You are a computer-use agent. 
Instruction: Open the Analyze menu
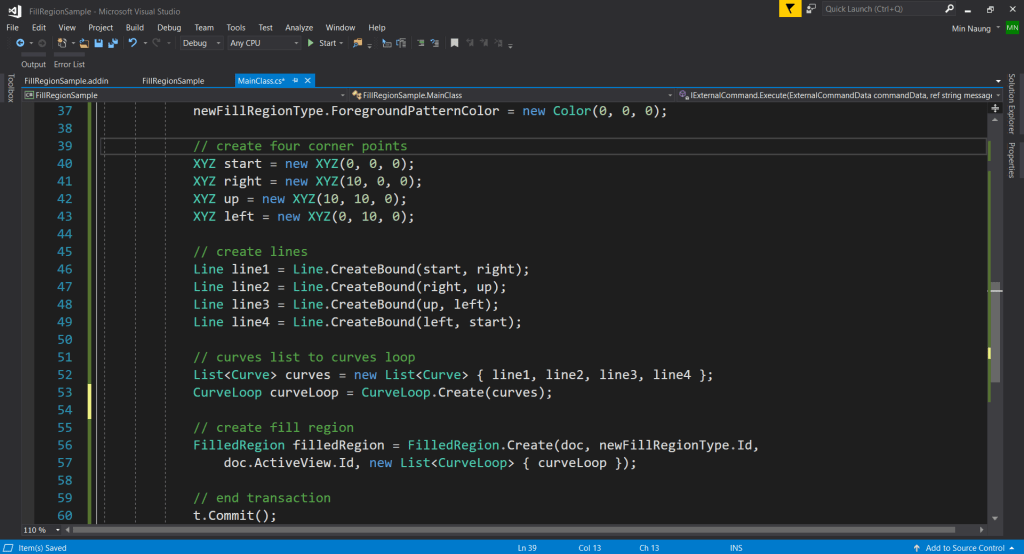click(x=299, y=27)
